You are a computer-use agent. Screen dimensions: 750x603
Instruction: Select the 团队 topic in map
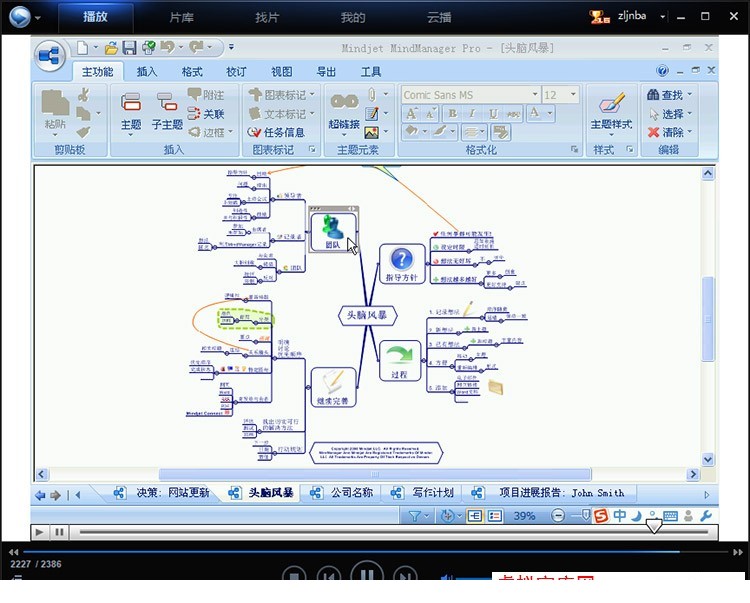coord(333,232)
